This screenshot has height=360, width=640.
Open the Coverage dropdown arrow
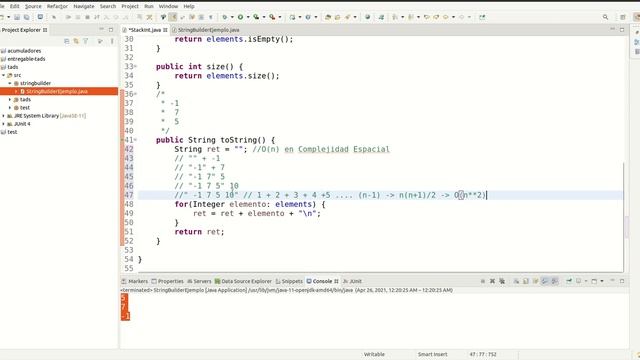(263, 17)
